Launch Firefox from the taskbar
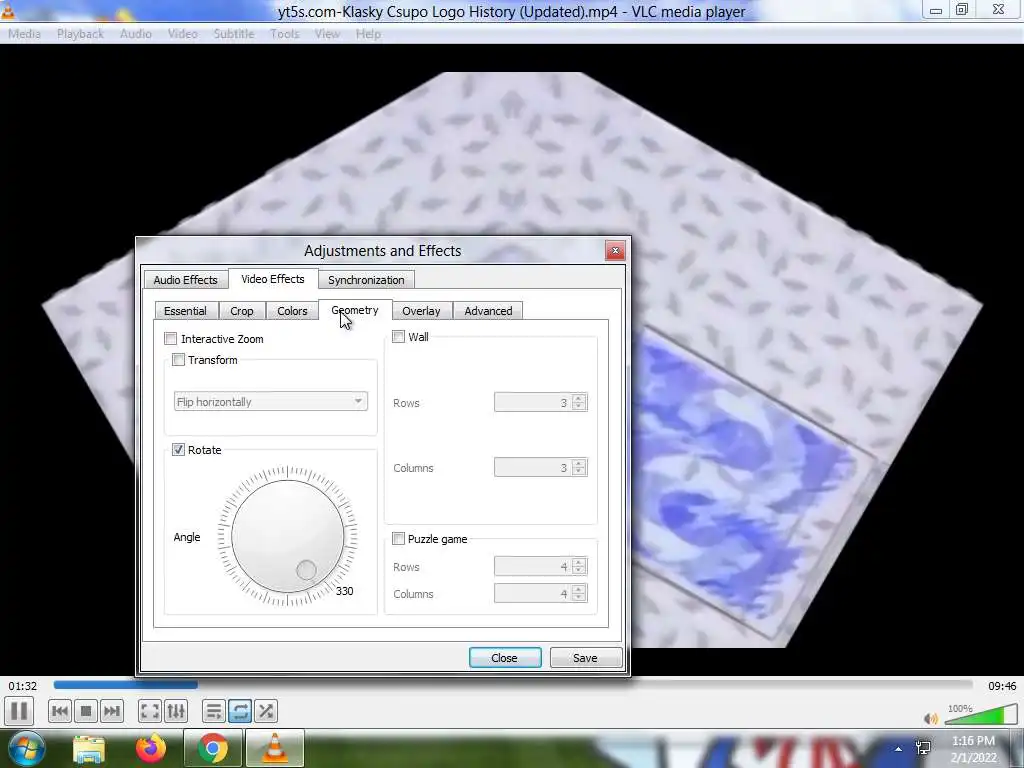This screenshot has width=1024, height=768. point(151,749)
